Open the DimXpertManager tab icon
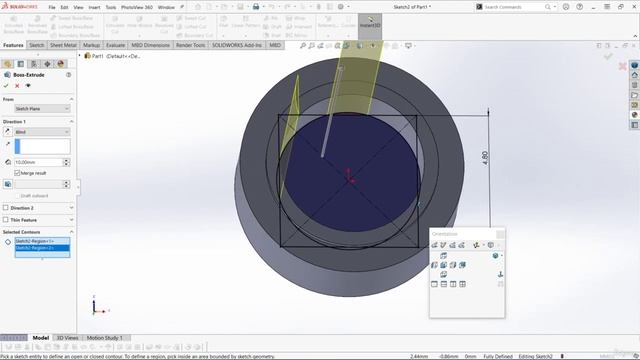The width and height of the screenshot is (640, 360). (47, 64)
